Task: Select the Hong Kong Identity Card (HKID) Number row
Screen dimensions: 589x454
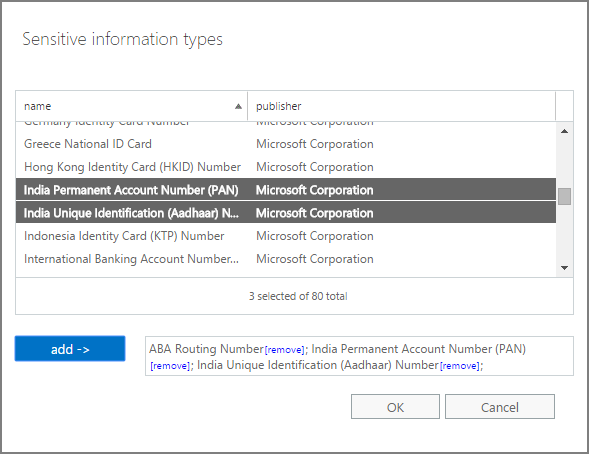Action: [286, 167]
